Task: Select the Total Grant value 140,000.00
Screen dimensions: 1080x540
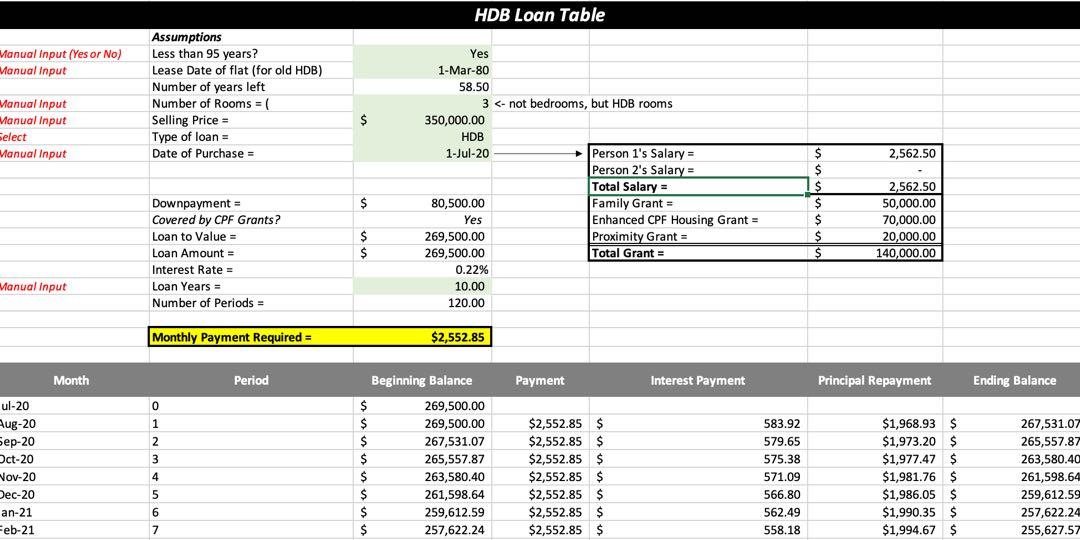Action: 875,253
